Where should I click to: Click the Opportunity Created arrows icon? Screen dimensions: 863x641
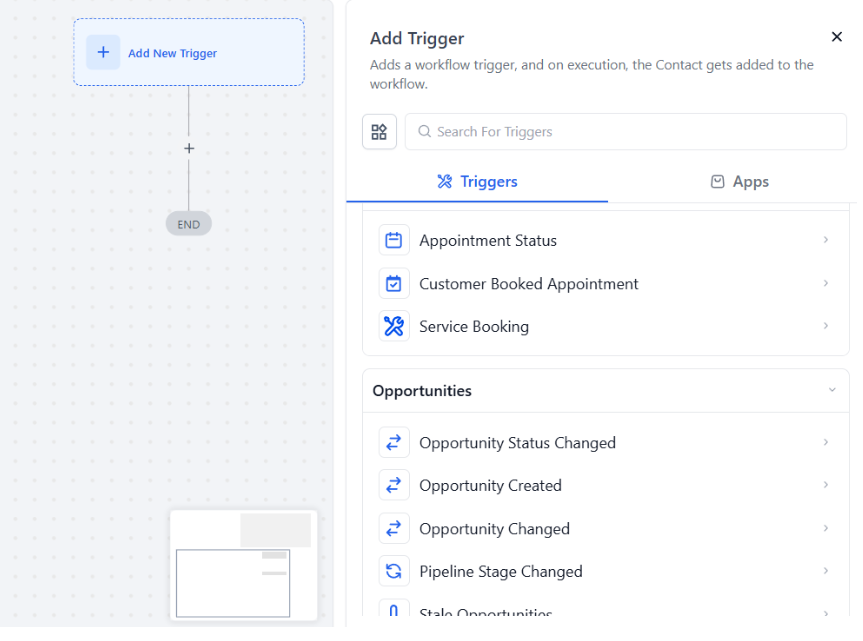[394, 485]
